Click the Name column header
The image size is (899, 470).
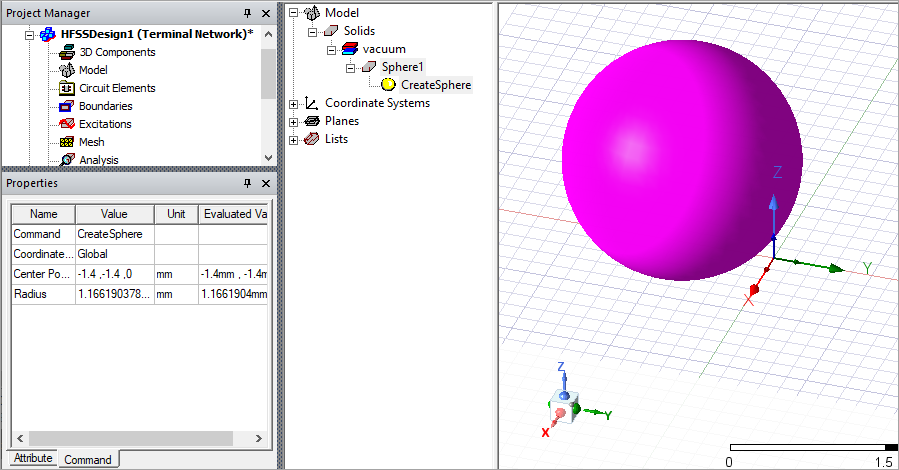[x=44, y=214]
